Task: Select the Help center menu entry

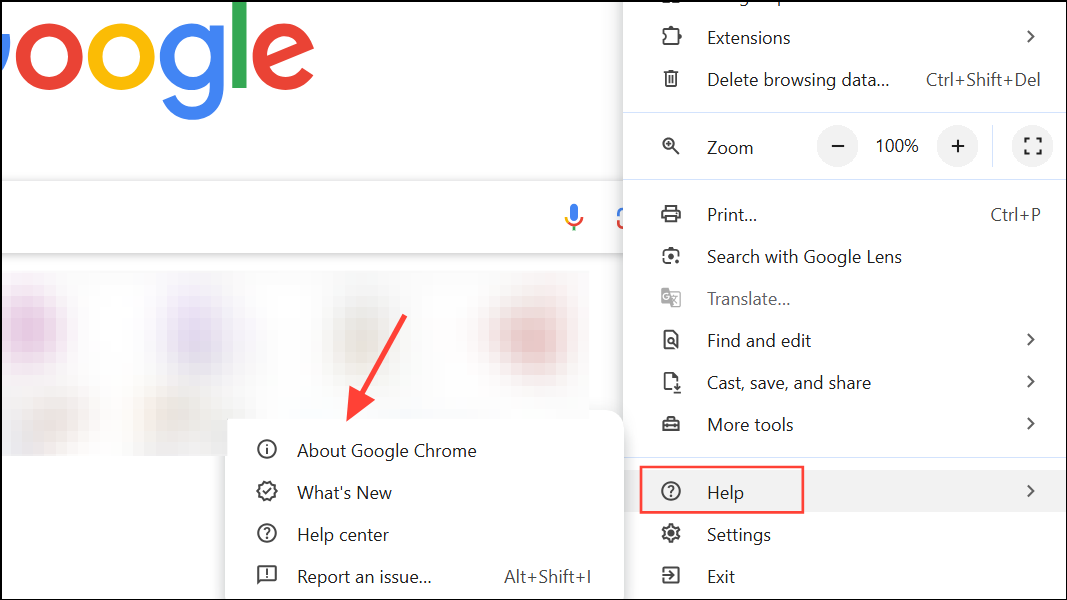Action: tap(342, 534)
